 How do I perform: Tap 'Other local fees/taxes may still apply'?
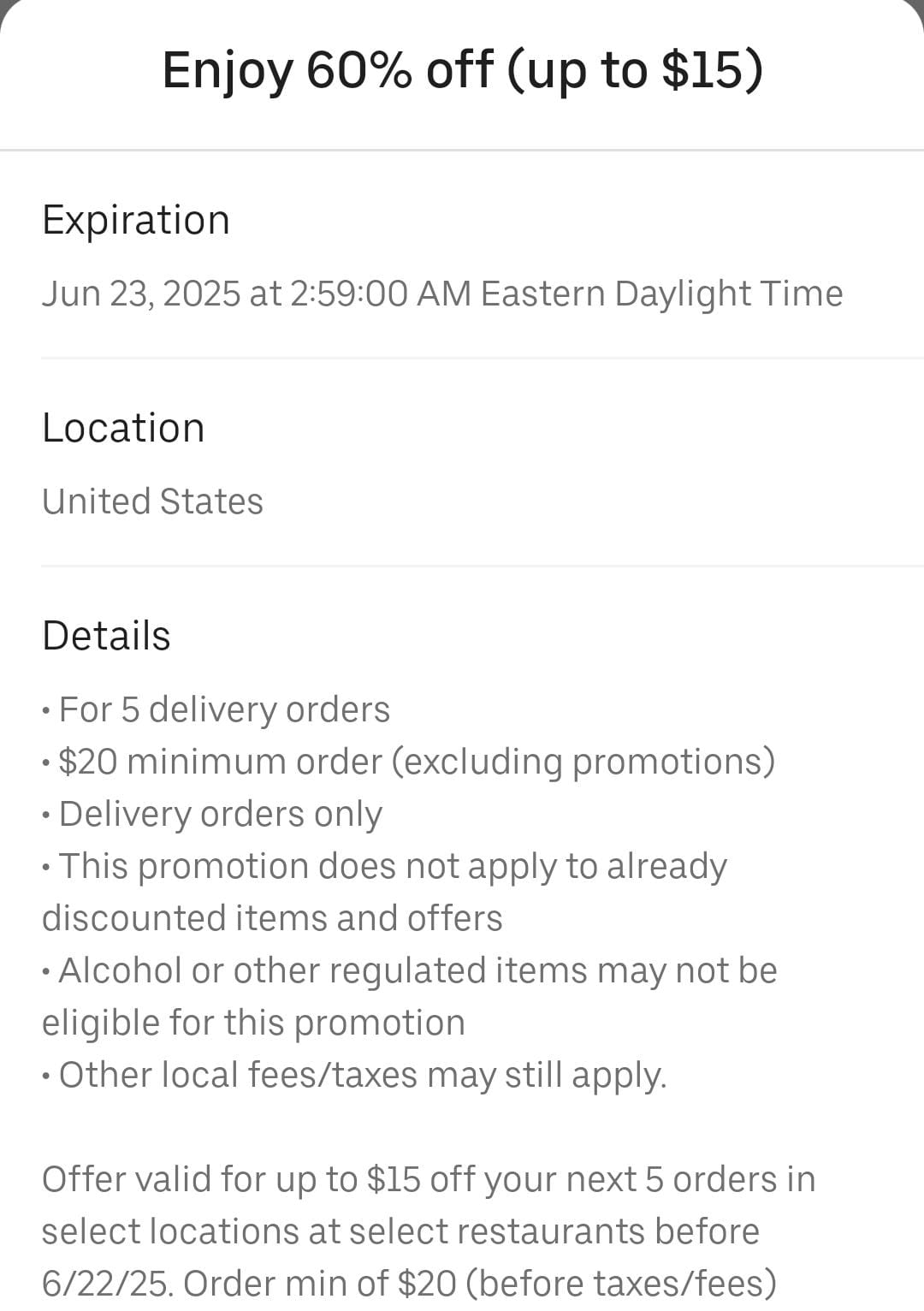pos(354,1076)
